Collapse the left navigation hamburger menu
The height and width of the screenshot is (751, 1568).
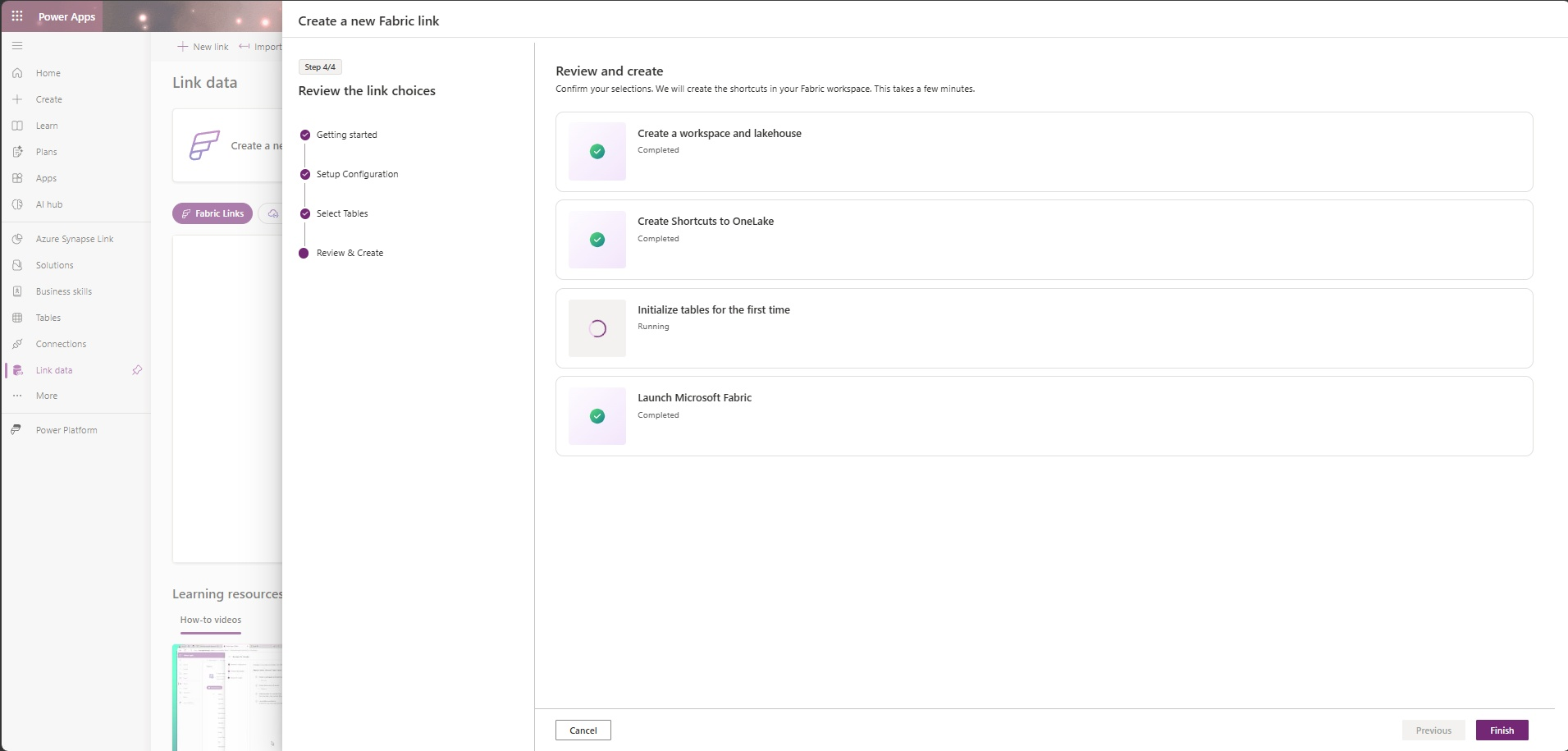coord(17,46)
